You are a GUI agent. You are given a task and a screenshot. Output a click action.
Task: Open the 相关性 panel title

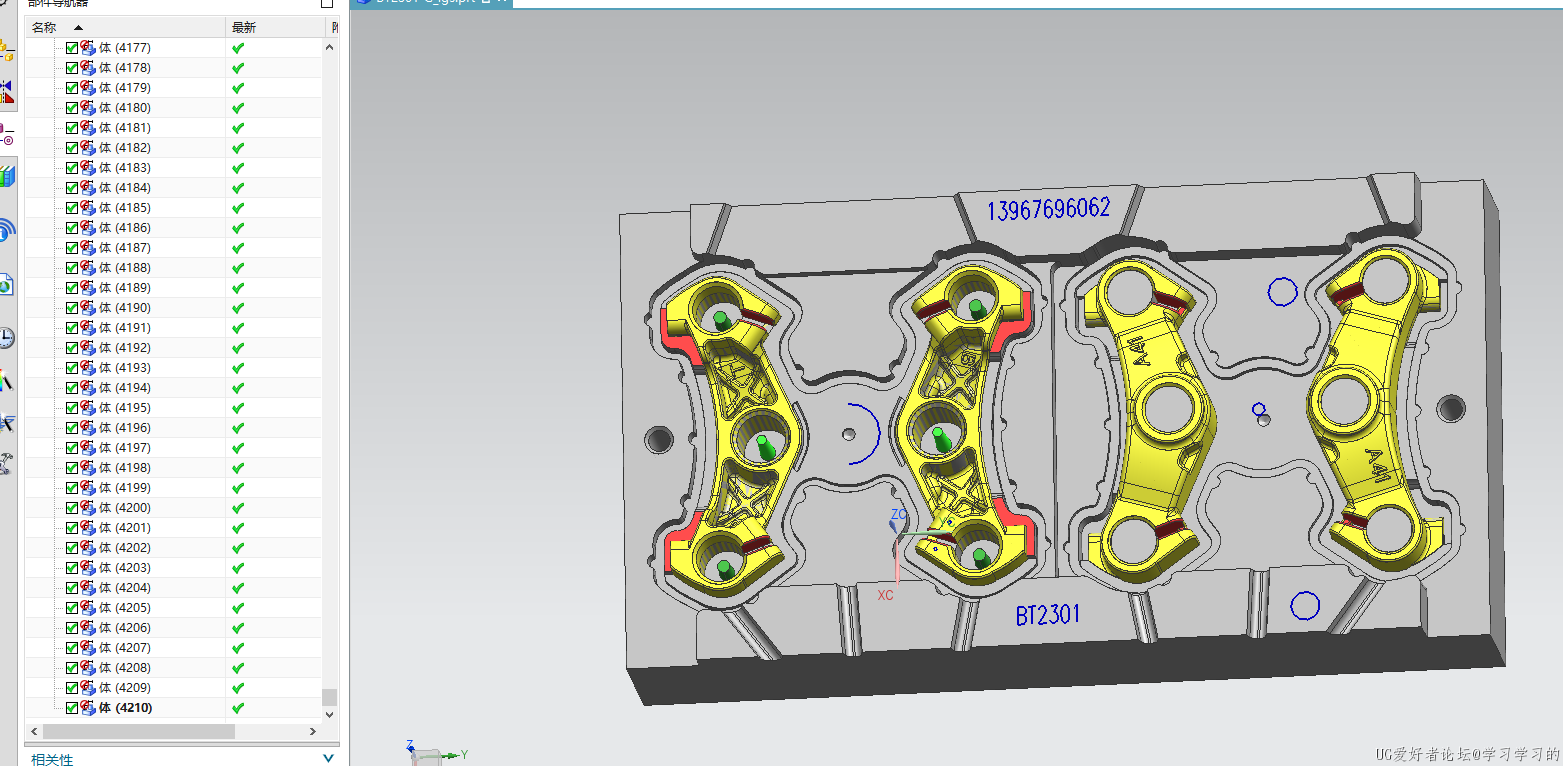[x=52, y=759]
